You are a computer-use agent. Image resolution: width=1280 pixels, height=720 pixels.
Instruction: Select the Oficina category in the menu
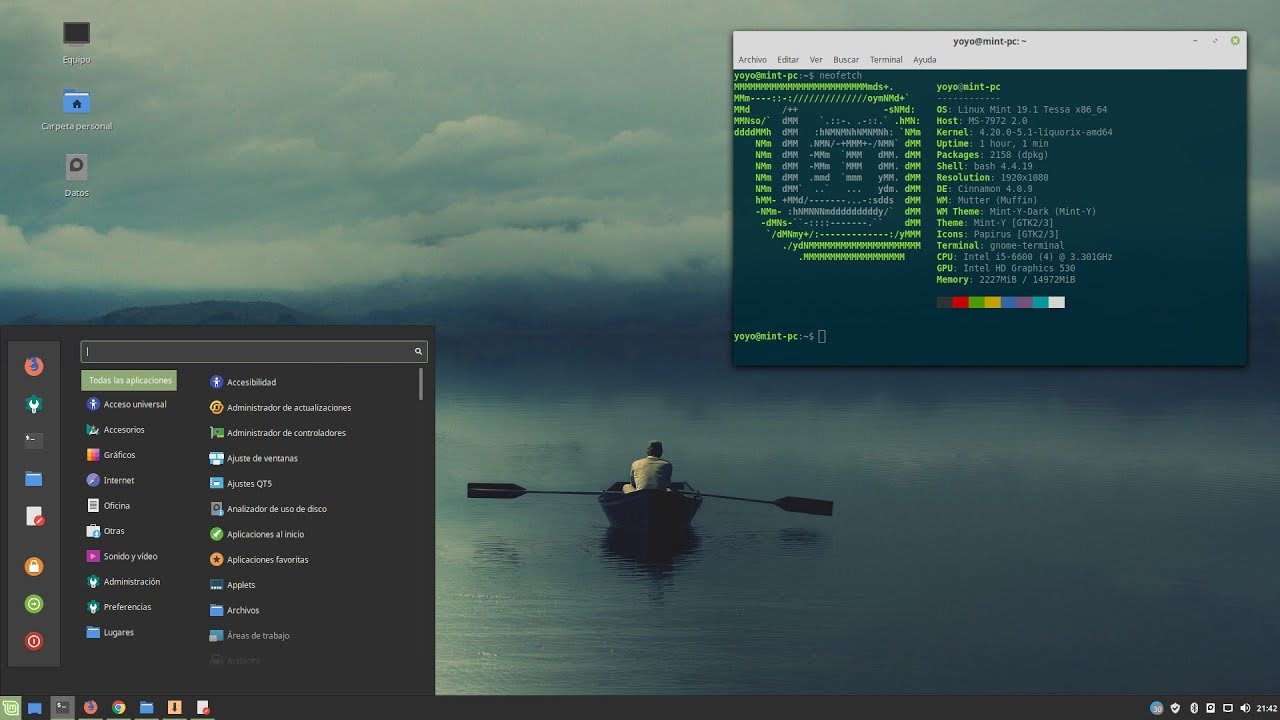click(x=117, y=506)
